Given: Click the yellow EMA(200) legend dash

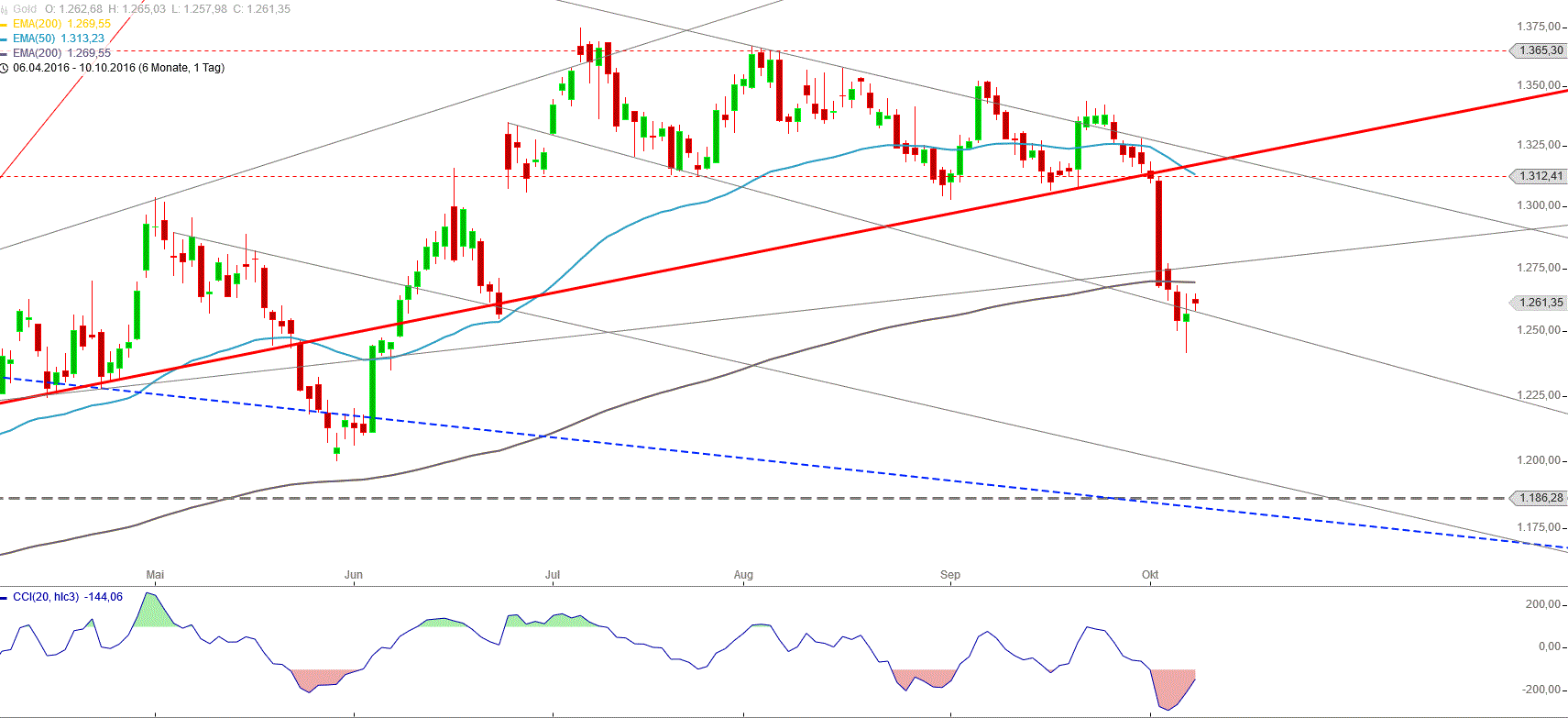Looking at the screenshot, I should click(4, 25).
